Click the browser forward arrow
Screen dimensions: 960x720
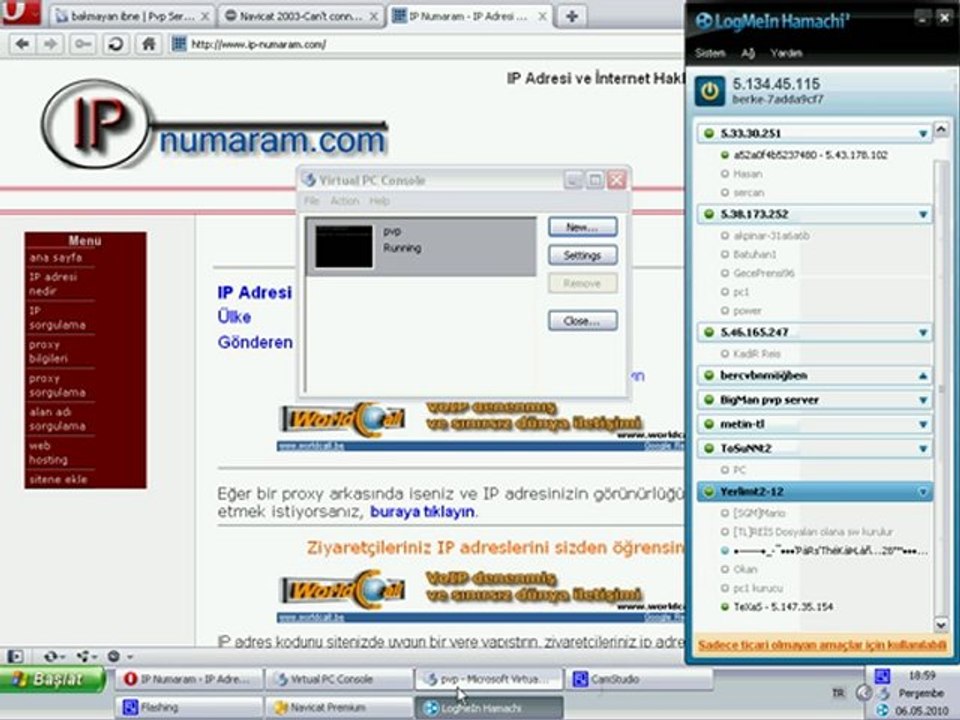coord(51,44)
